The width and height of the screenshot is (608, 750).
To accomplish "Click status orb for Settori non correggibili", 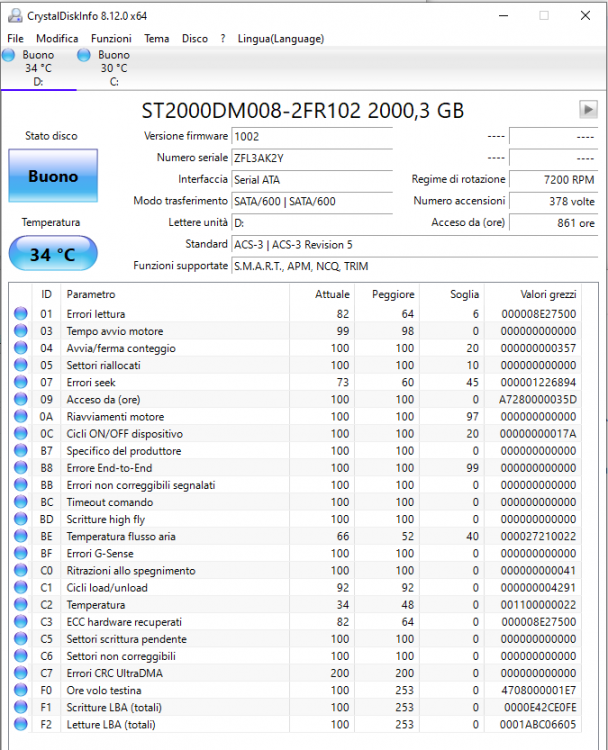I will (x=21, y=656).
